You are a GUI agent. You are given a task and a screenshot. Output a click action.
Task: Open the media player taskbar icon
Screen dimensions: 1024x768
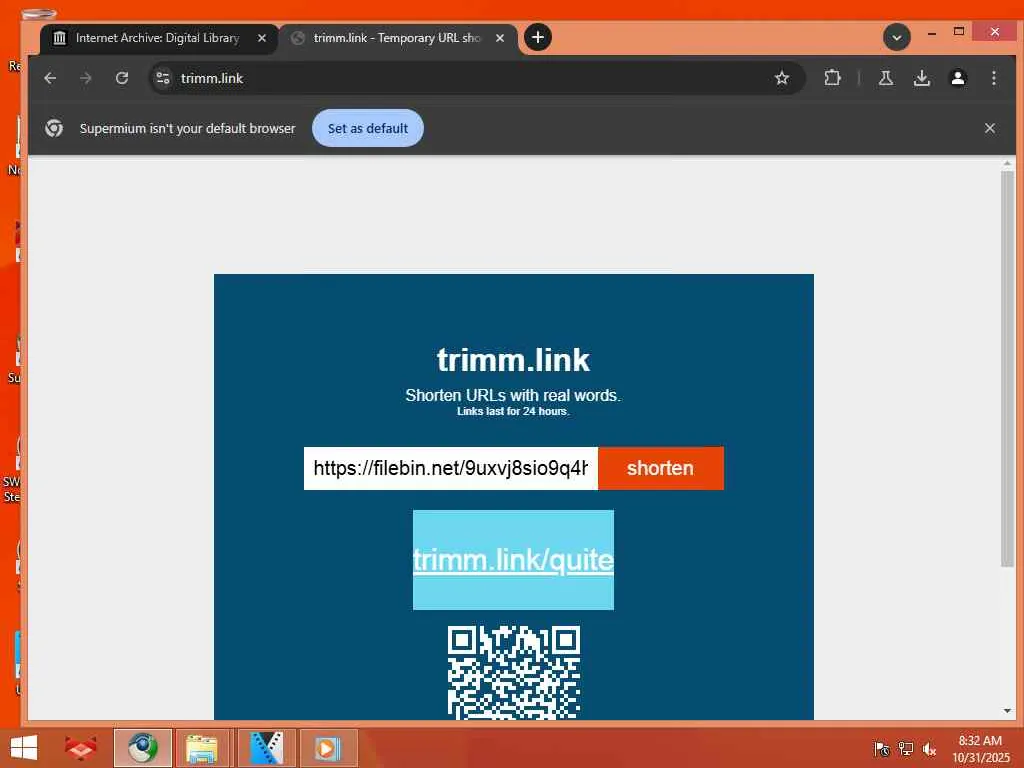tap(328, 748)
